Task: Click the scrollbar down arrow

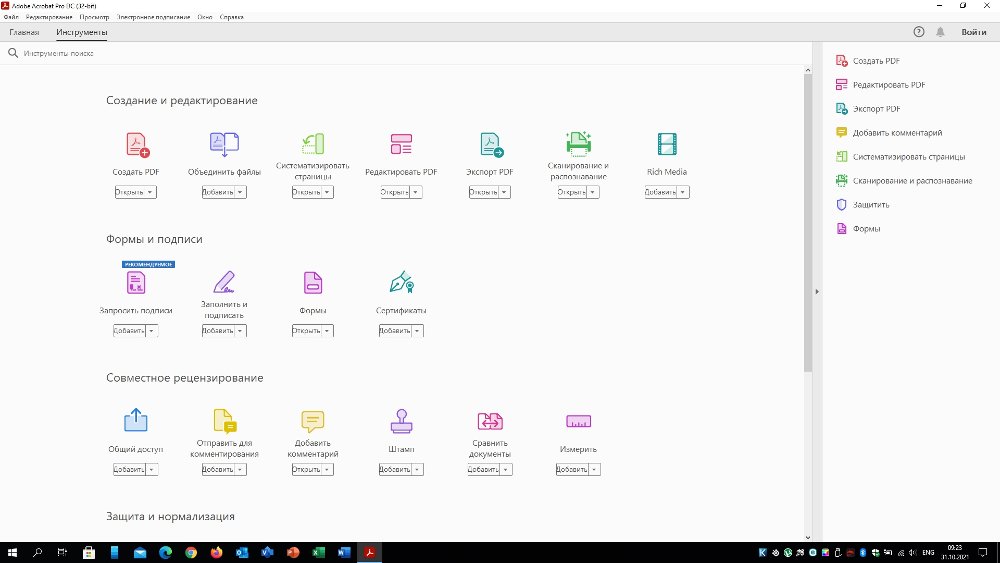Action: tap(808, 537)
